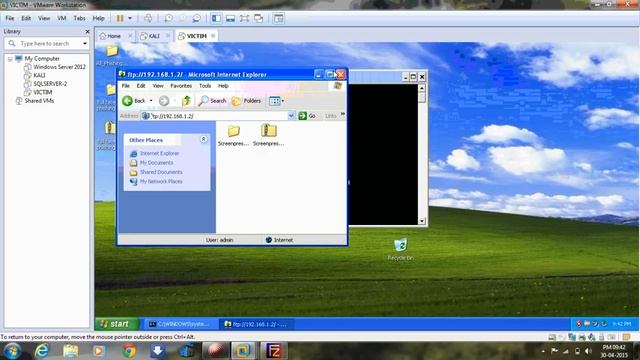Toggle the thumbnail bar view icon
Screen dimensions: 640x360
230,18
